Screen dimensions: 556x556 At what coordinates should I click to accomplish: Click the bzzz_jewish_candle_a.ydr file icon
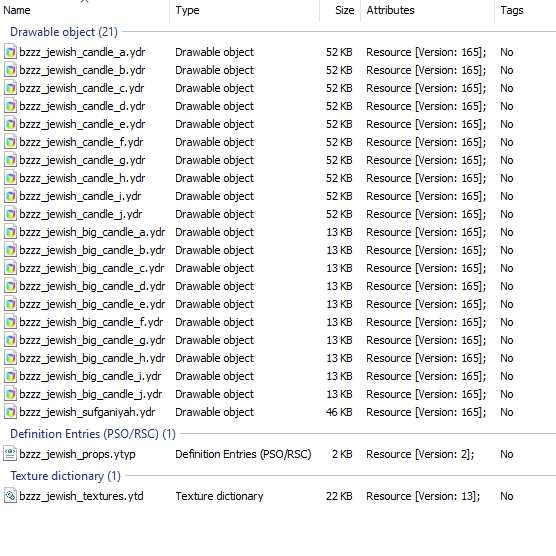pyautogui.click(x=10, y=52)
